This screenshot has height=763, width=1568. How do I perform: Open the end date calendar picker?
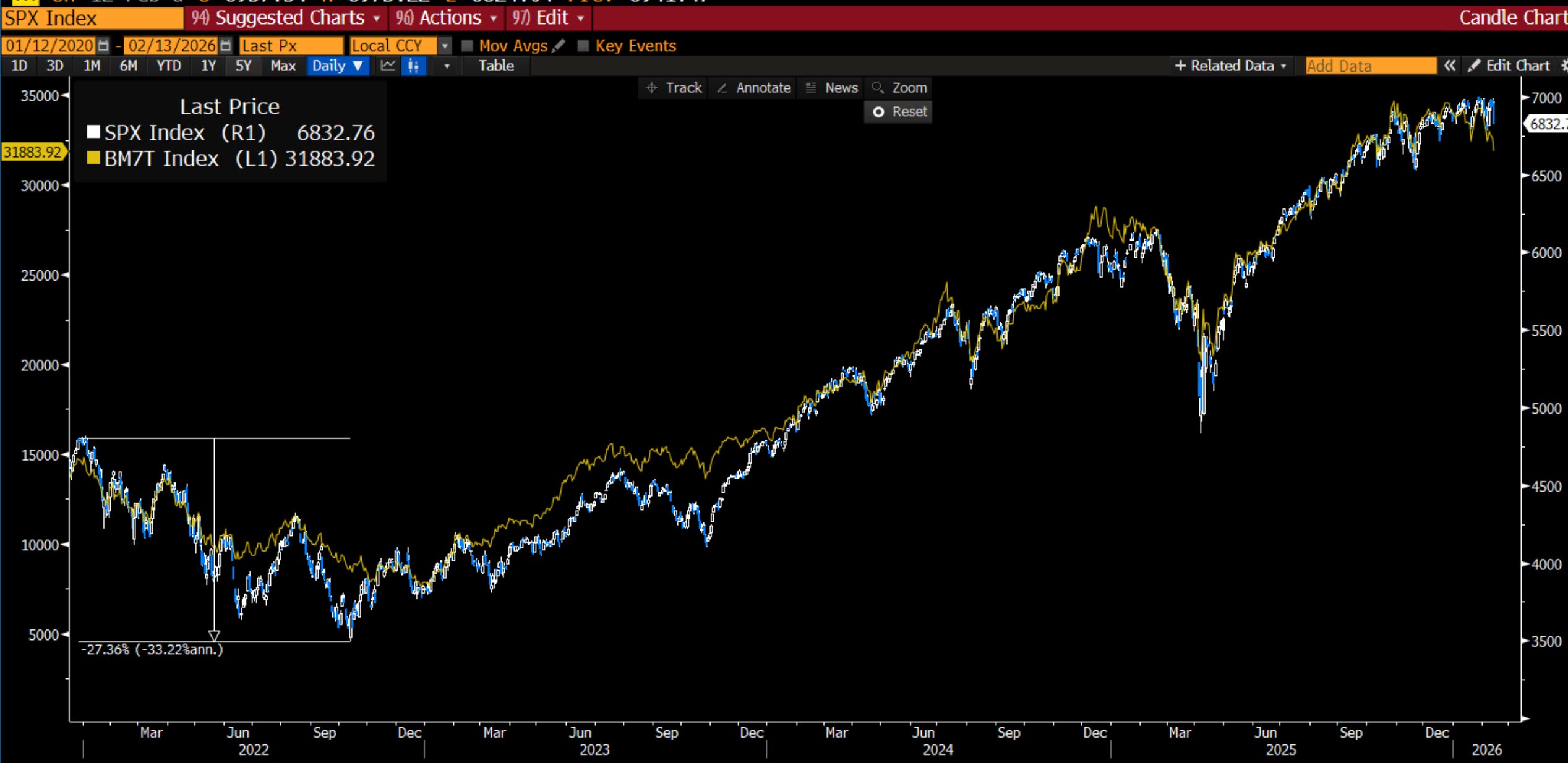[226, 46]
